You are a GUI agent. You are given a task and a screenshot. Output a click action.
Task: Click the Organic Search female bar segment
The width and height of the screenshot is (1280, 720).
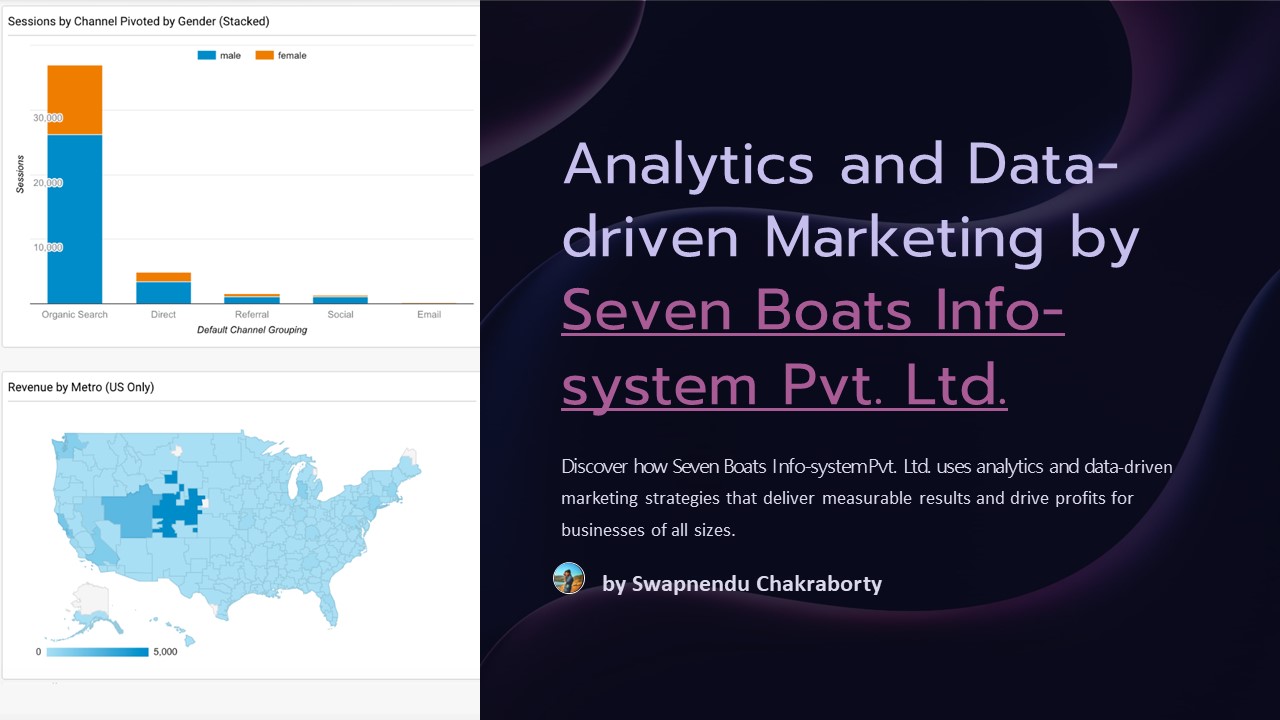[x=74, y=100]
